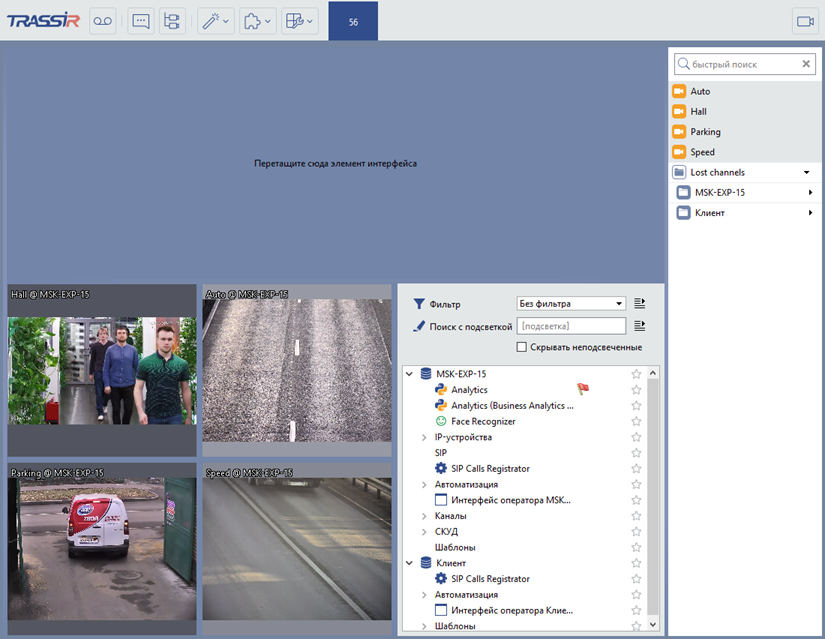The image size is (825, 639).
Task: Open the puzzle piece modules menu
Action: [x=256, y=20]
